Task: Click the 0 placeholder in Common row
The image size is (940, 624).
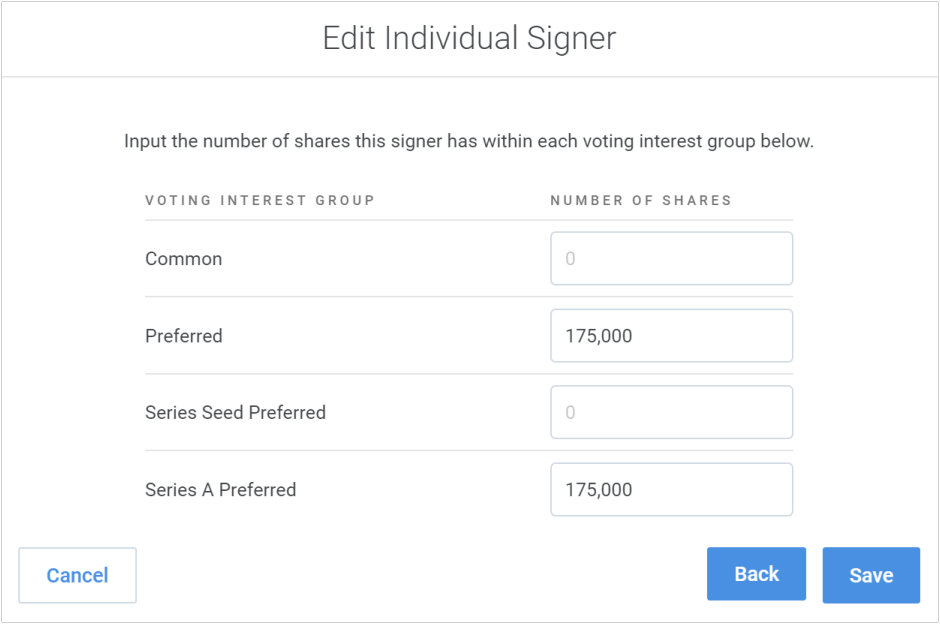Action: coord(570,259)
